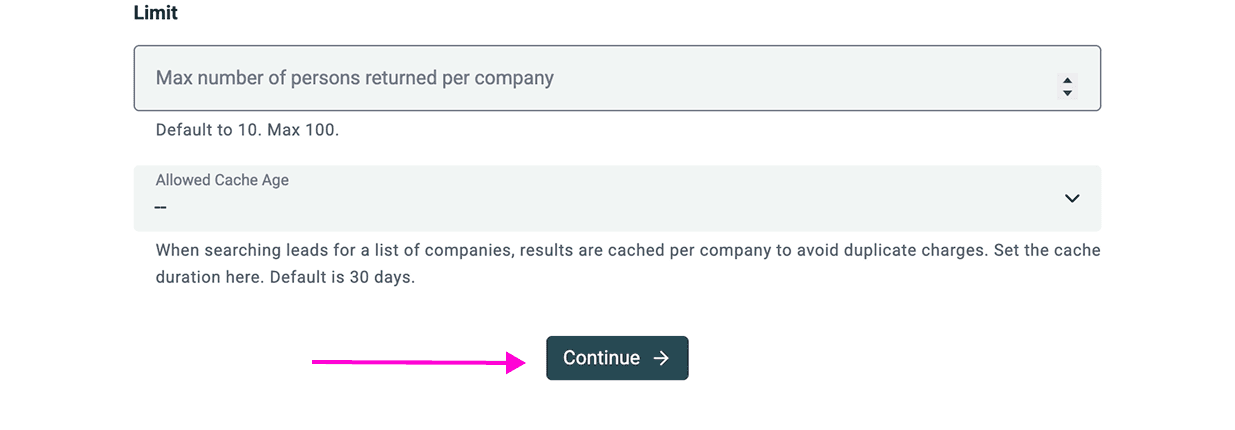1235x430 pixels.
Task: Click the right arrow icon inside Continue
Action: pos(661,358)
